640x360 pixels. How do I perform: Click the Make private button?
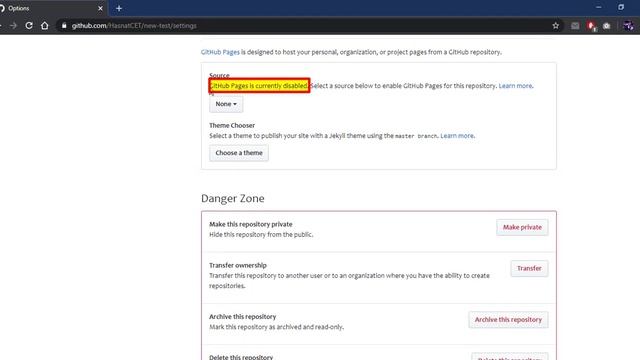pyautogui.click(x=522, y=227)
